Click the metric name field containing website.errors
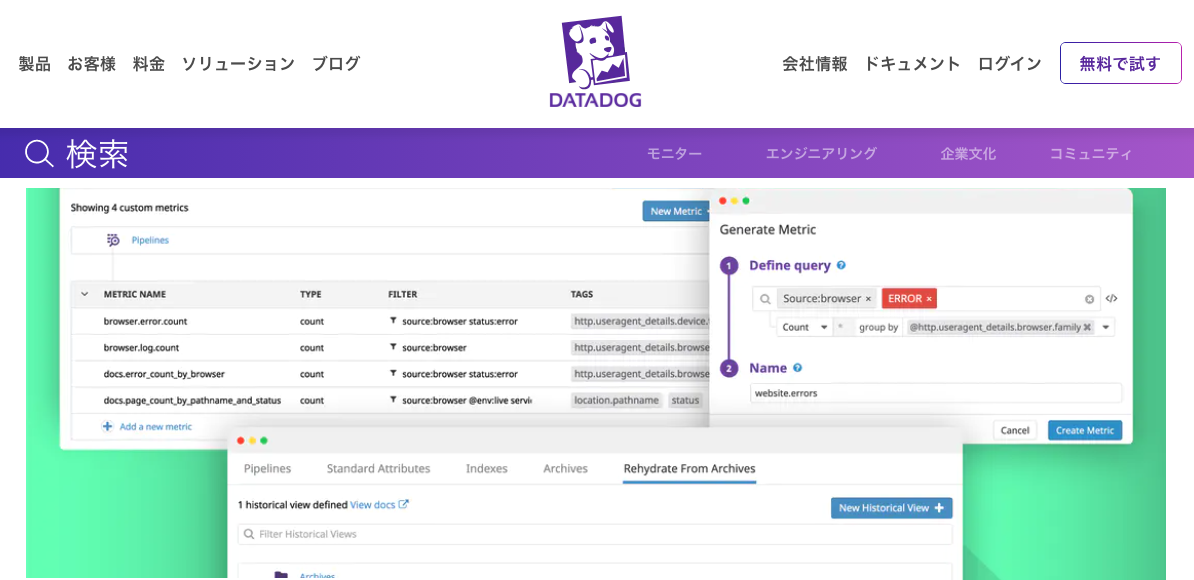The image size is (1194, 580). 936,393
